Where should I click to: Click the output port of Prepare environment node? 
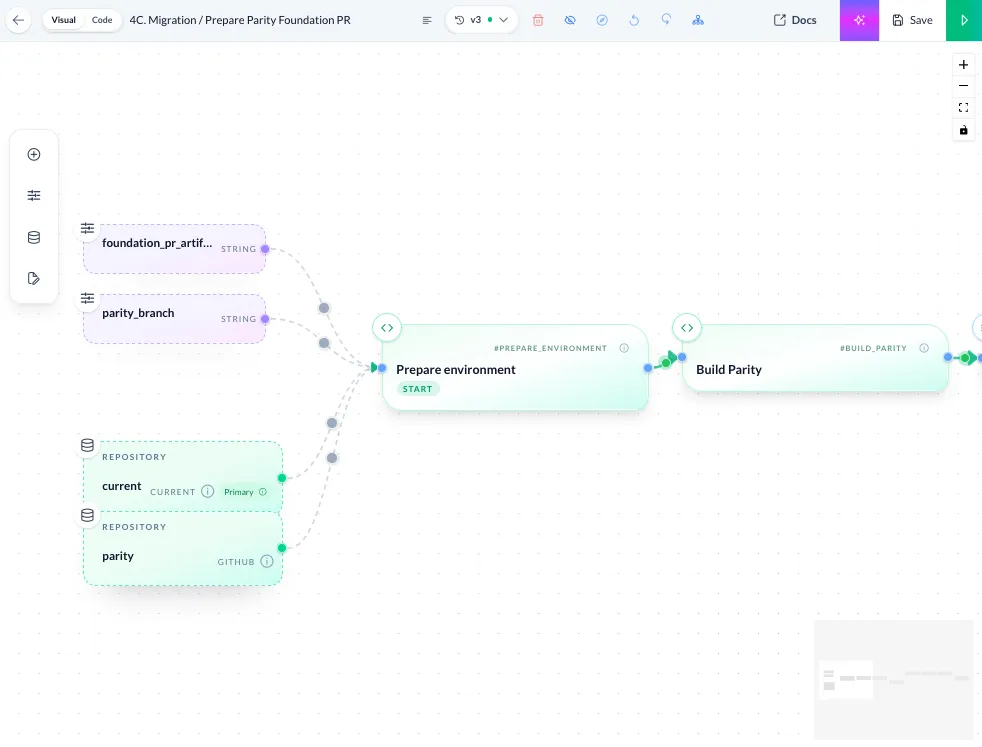648,368
